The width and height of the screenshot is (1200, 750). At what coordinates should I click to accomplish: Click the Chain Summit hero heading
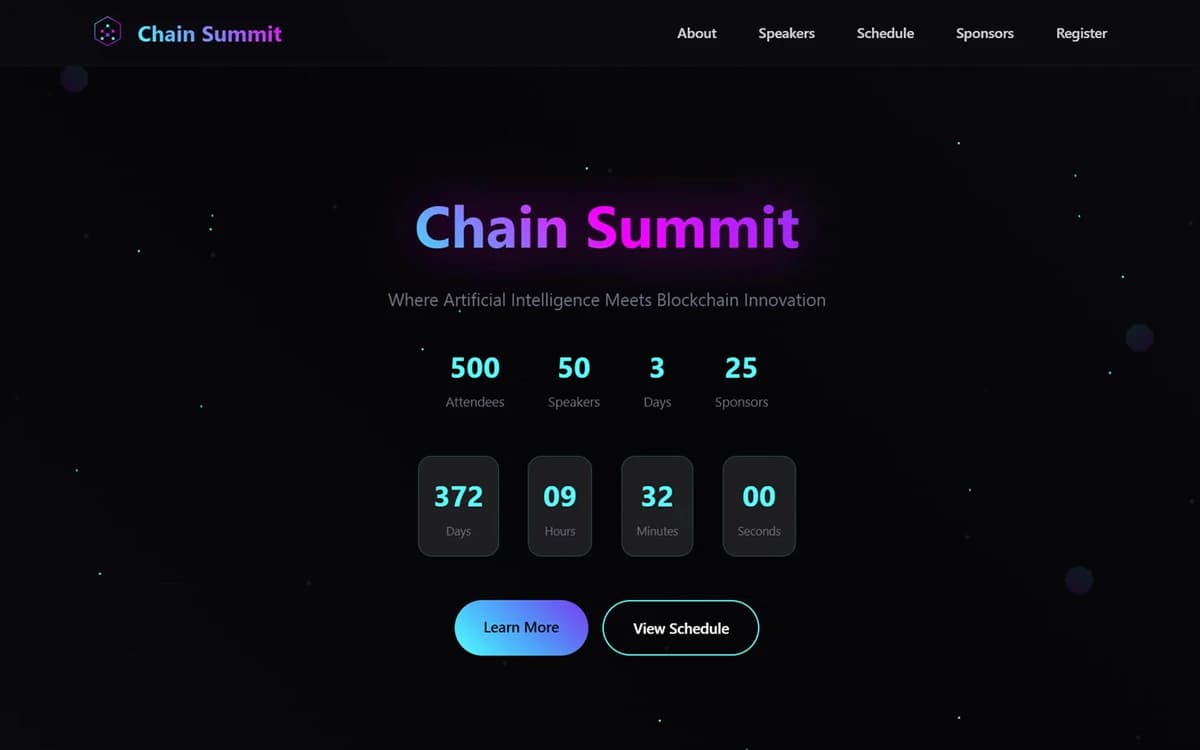pyautogui.click(x=606, y=227)
